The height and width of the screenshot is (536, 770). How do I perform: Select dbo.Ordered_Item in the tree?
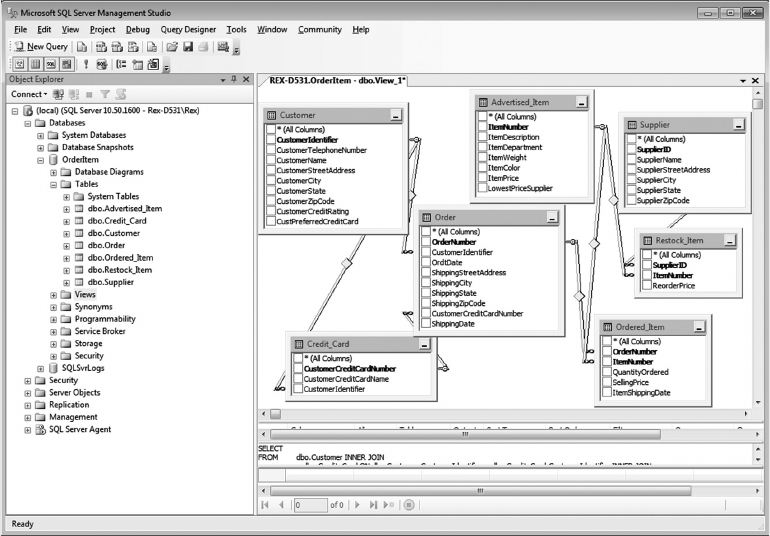(x=120, y=258)
